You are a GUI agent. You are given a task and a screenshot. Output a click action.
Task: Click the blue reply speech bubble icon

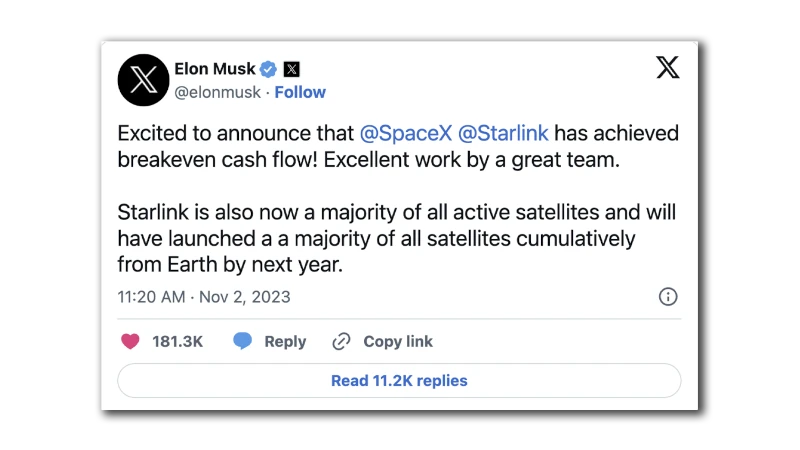click(x=242, y=341)
